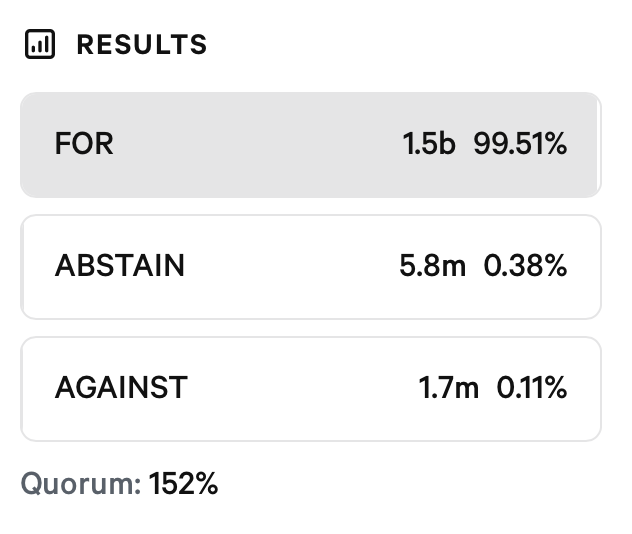The width and height of the screenshot is (632, 534).
Task: Click the ABSTAIN option label
Action: [120, 266]
